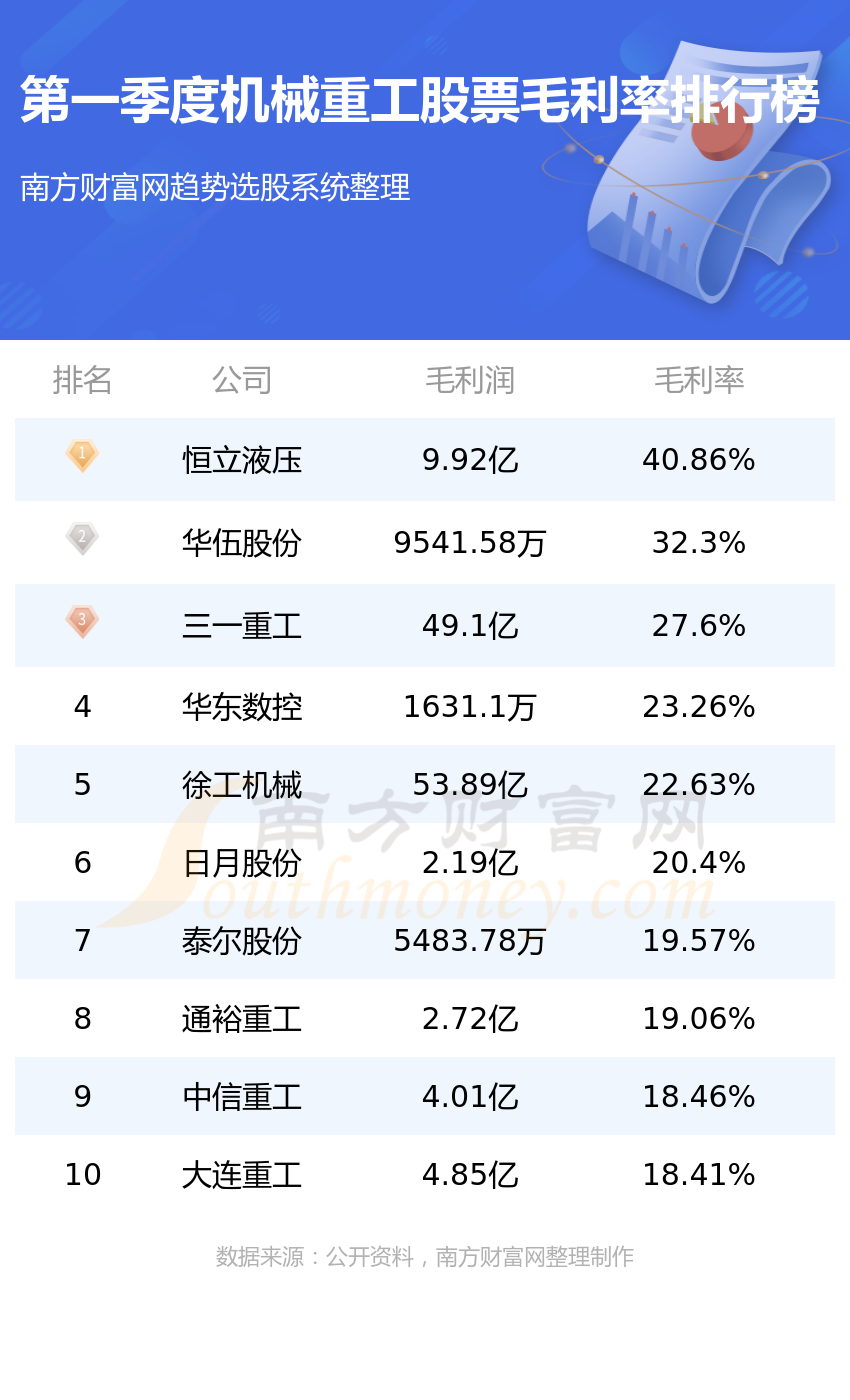Click the gold rank 1 medal icon
850x1400 pixels.
click(x=82, y=456)
